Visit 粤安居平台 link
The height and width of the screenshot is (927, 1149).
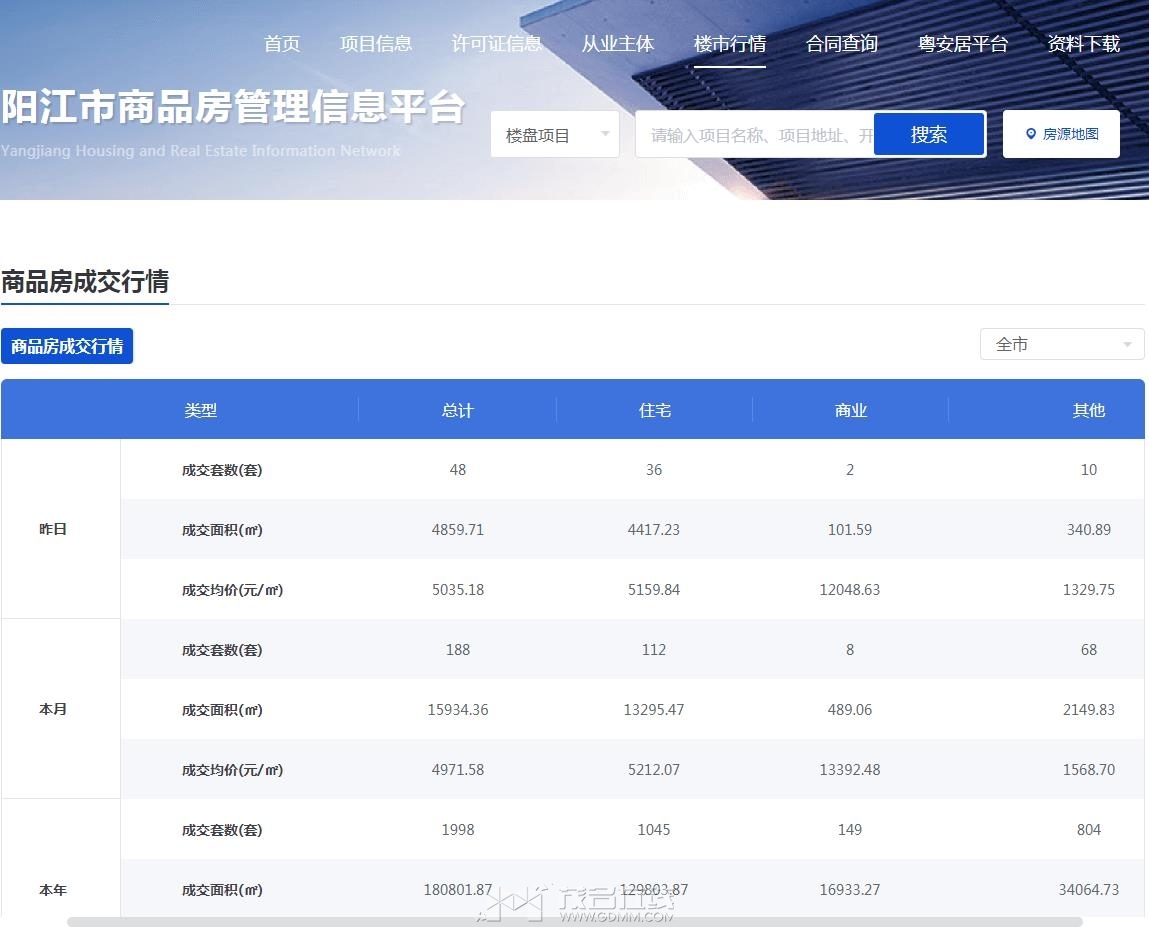[x=963, y=44]
